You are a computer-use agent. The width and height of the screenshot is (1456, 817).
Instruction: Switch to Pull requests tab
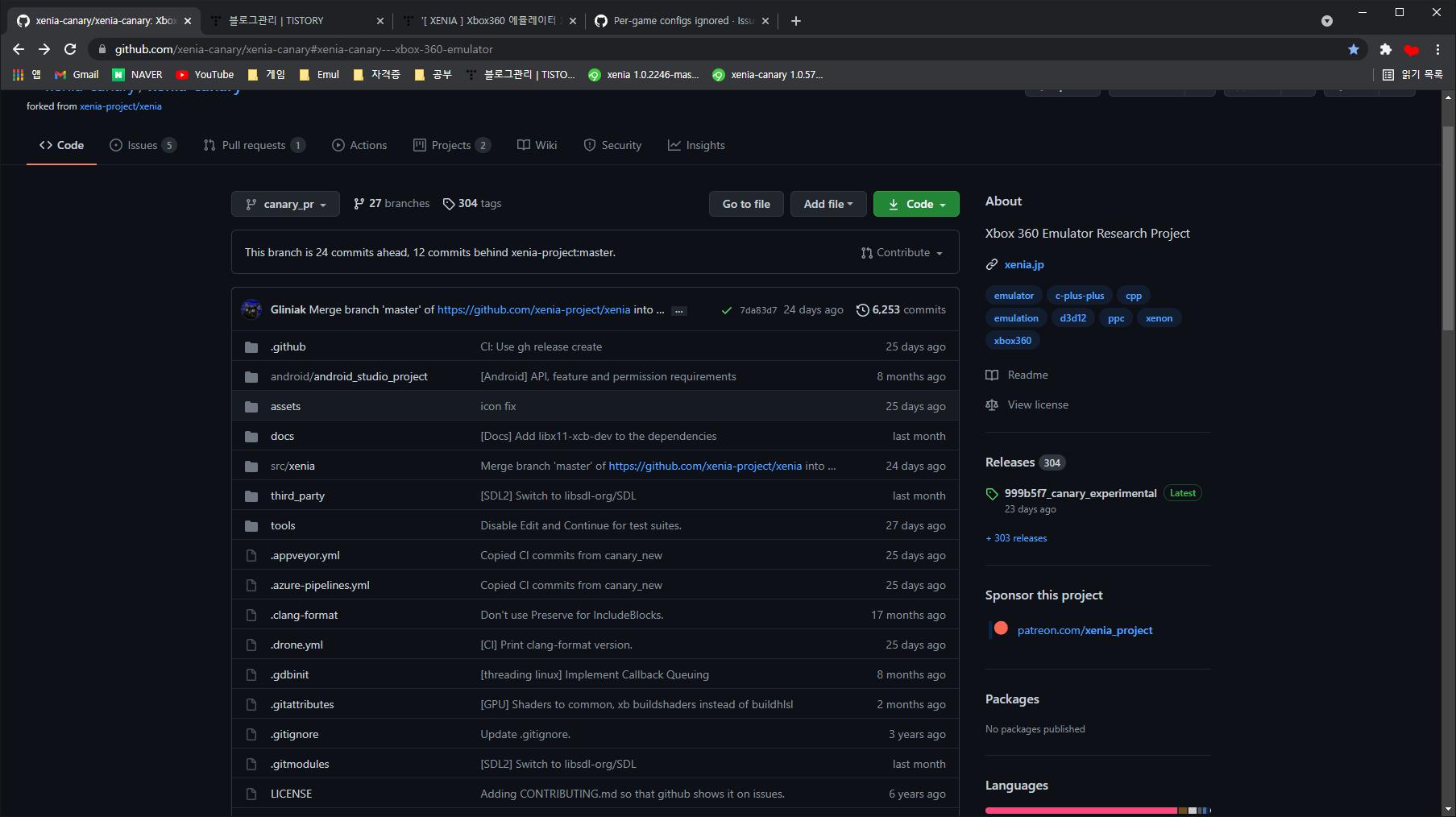point(254,145)
